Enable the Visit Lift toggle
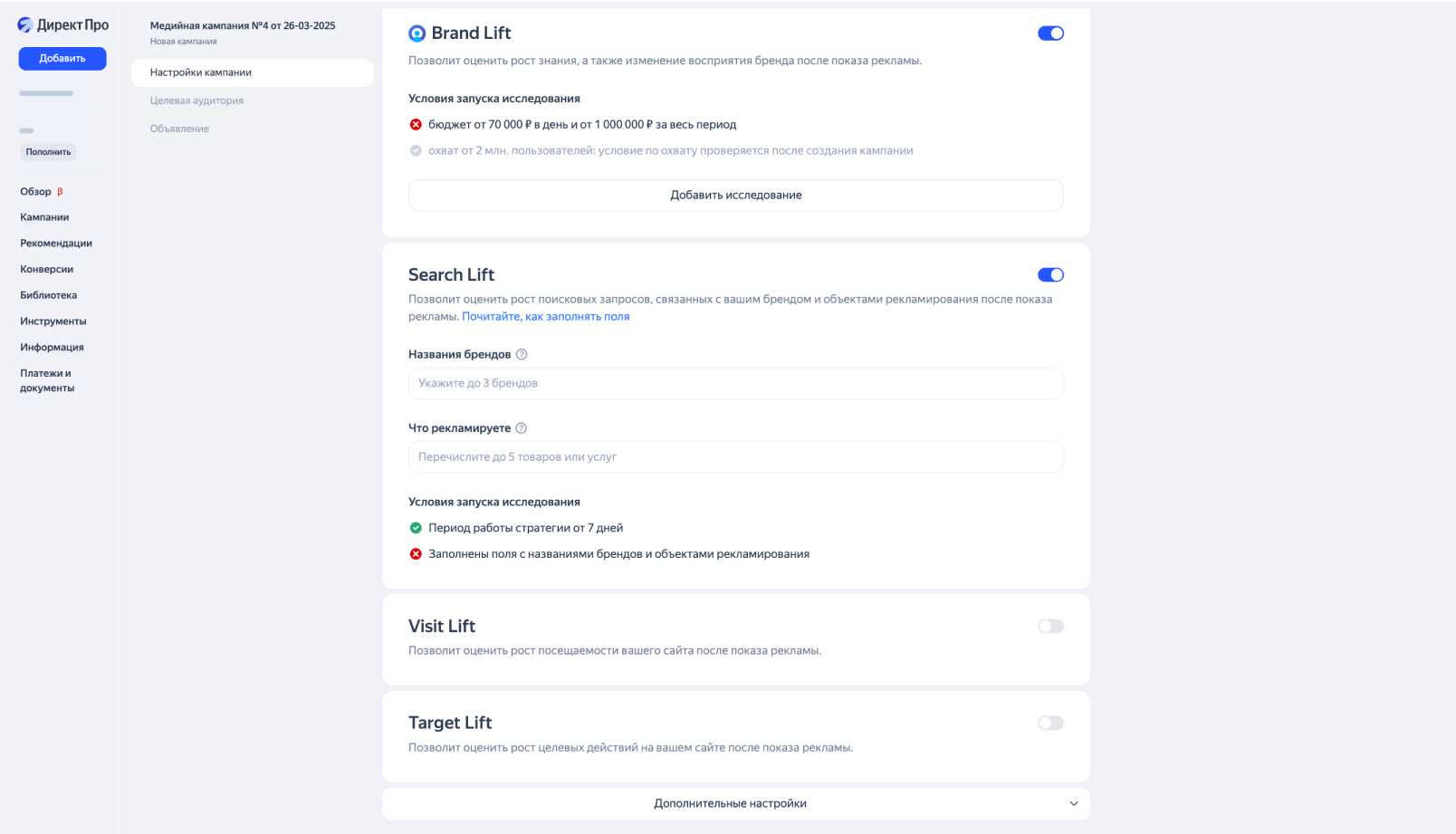Image resolution: width=1456 pixels, height=834 pixels. (x=1050, y=627)
